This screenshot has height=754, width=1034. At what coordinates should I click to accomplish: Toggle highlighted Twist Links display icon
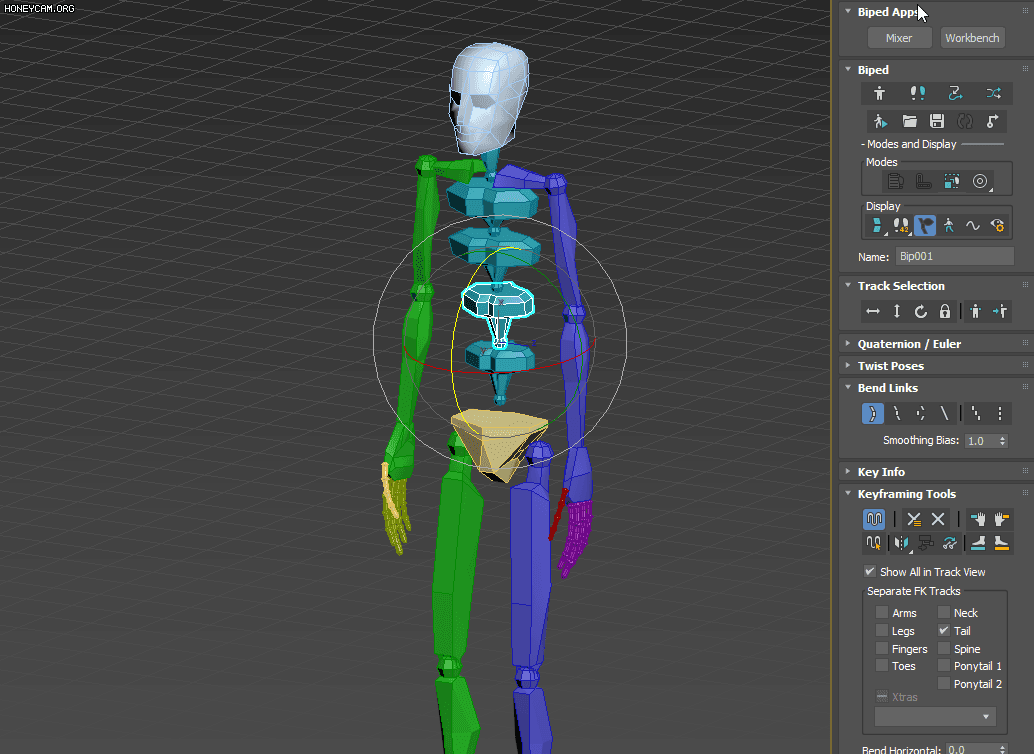point(925,226)
